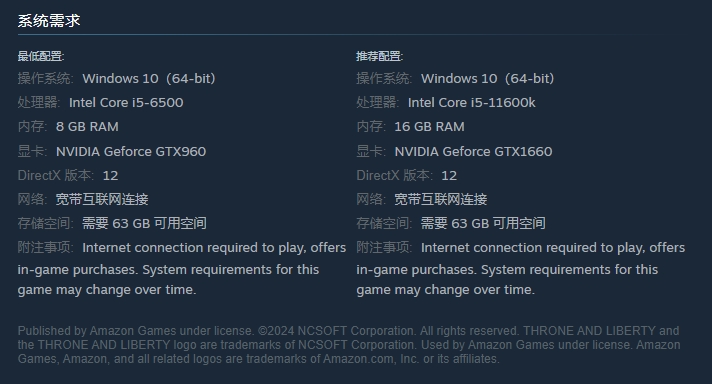This screenshot has height=384, width=712.
Task: Click the minimum processor Intel Core i5-6500 text
Action: (x=126, y=103)
